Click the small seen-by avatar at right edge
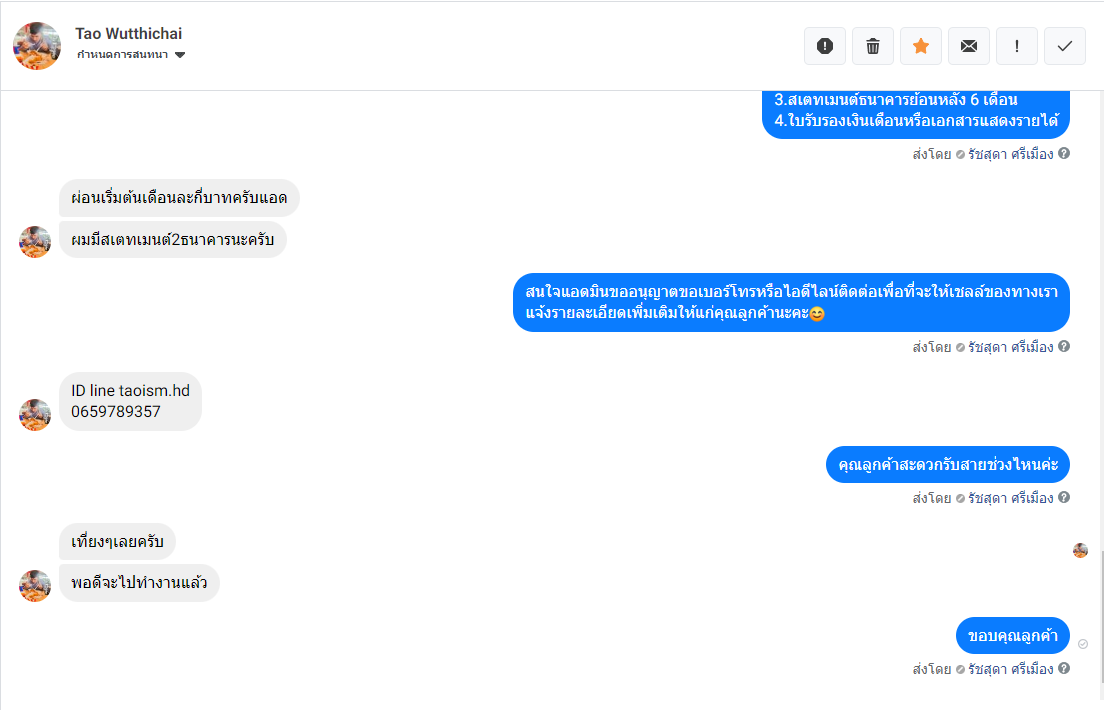Screen dimensions: 1104x710 tap(1080, 550)
